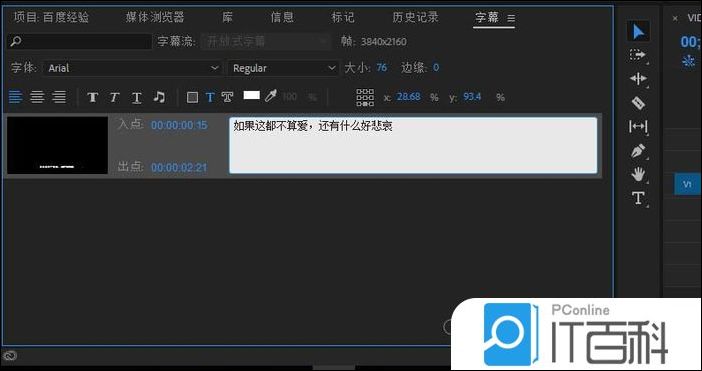
Task: Click the 边缘 edge value 0
Action: click(436, 68)
